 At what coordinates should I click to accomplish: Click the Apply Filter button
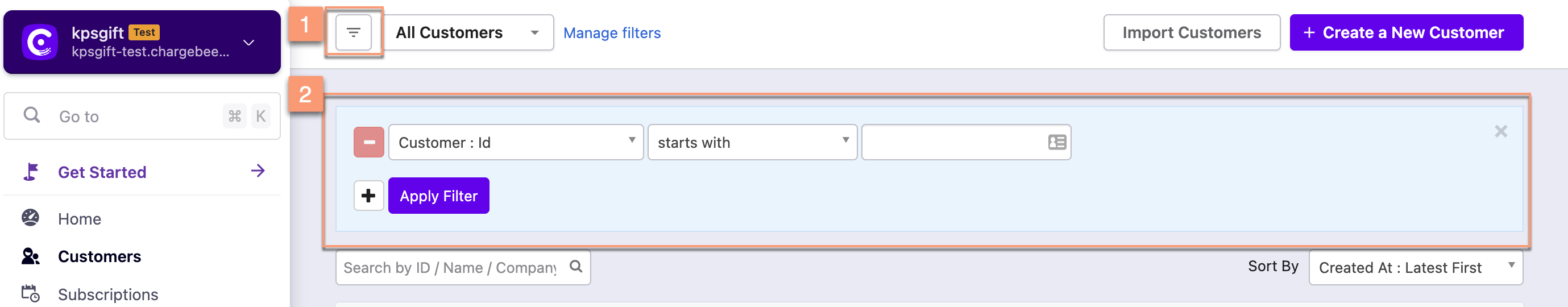[x=438, y=196]
